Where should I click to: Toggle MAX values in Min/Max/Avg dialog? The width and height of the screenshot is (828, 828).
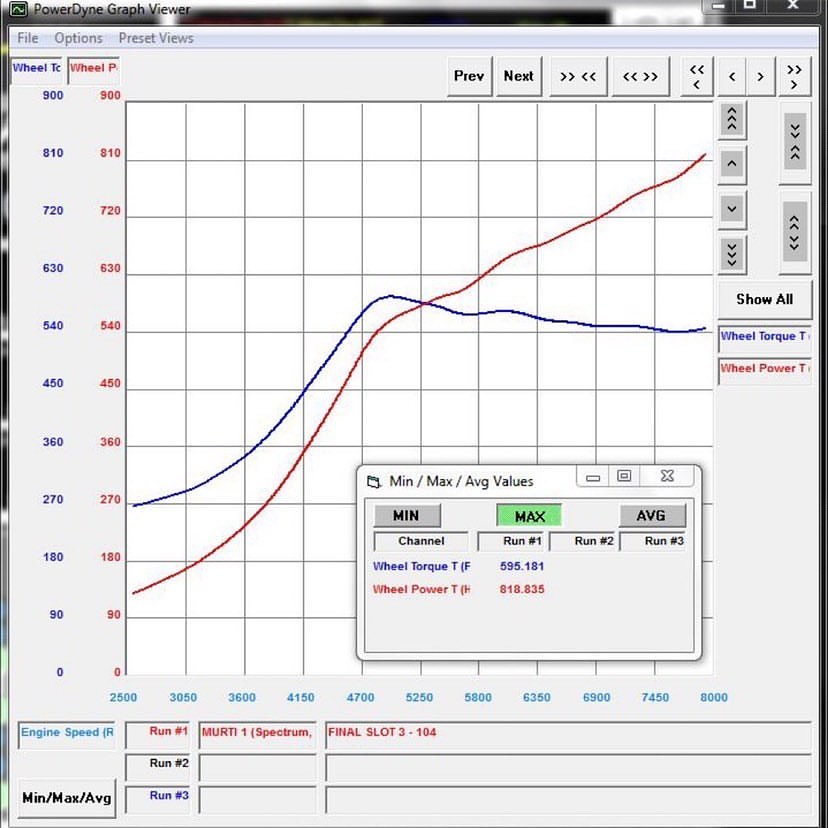pos(529,516)
